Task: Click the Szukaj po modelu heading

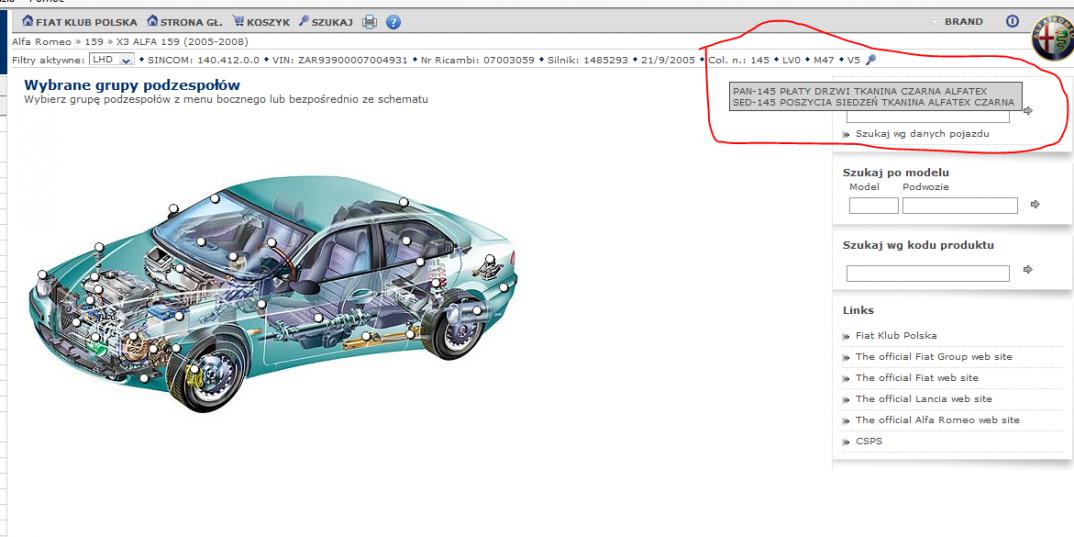Action: [x=896, y=173]
